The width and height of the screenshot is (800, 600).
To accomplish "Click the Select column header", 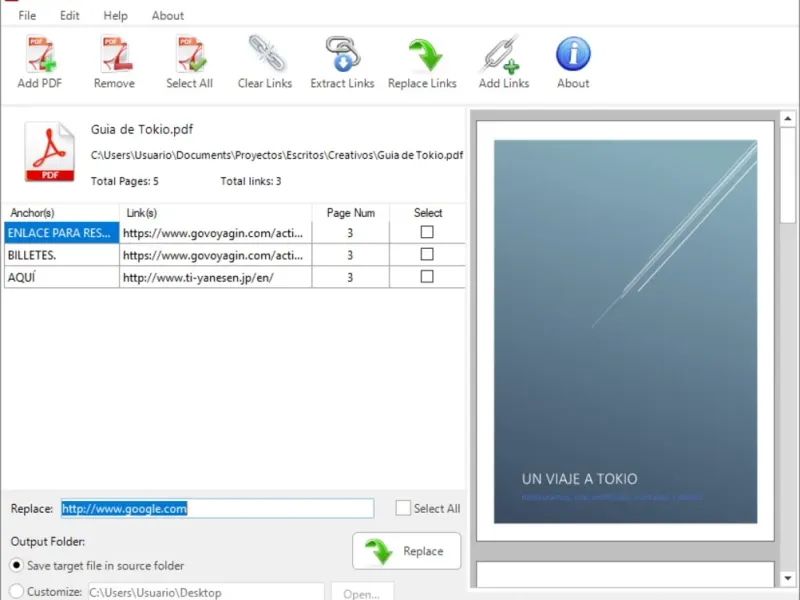I will point(428,213).
